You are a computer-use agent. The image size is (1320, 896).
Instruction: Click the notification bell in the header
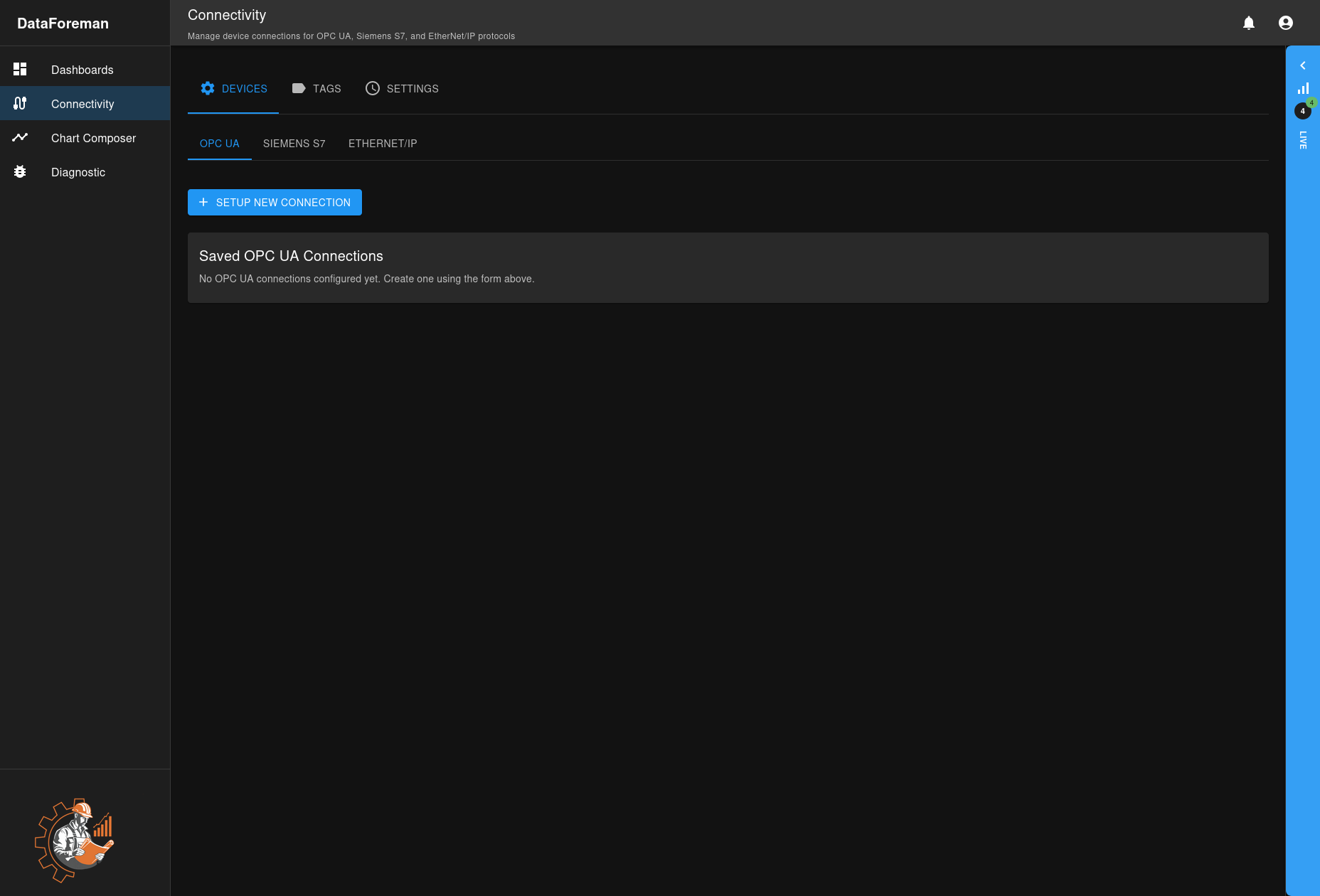(1248, 23)
